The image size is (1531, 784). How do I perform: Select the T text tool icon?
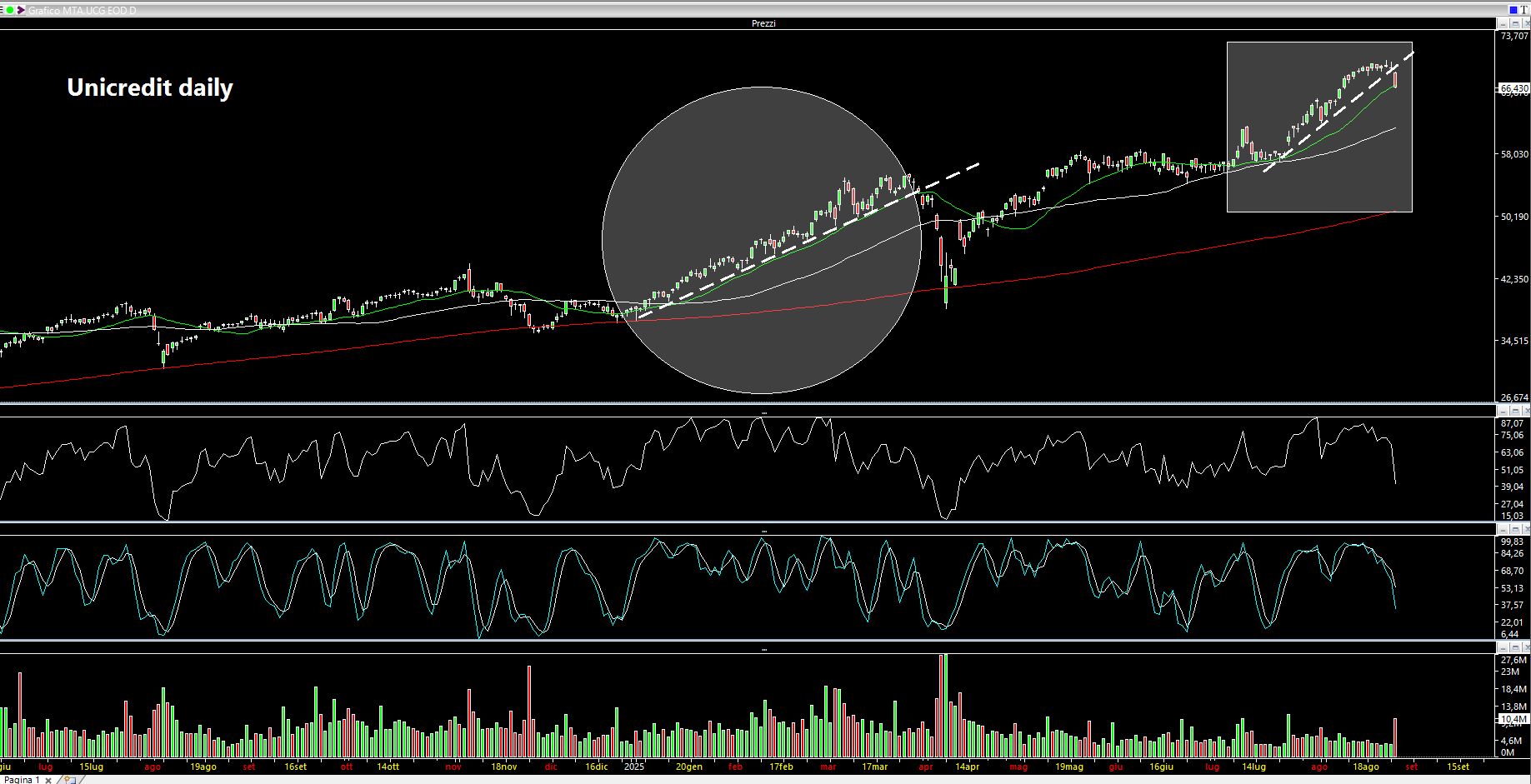(1524, 10)
